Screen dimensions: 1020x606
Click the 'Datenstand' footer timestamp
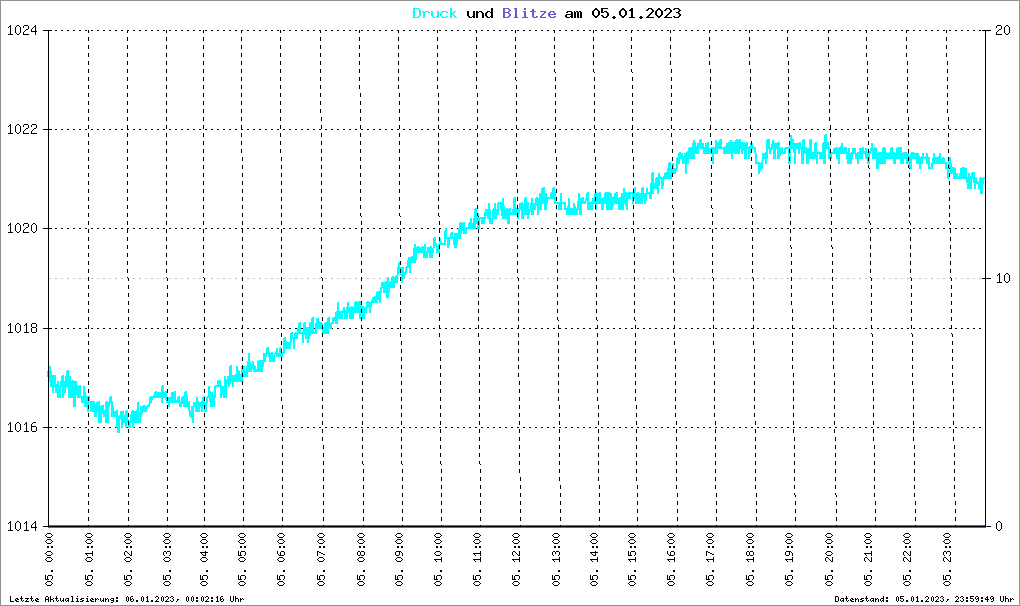pos(924,599)
